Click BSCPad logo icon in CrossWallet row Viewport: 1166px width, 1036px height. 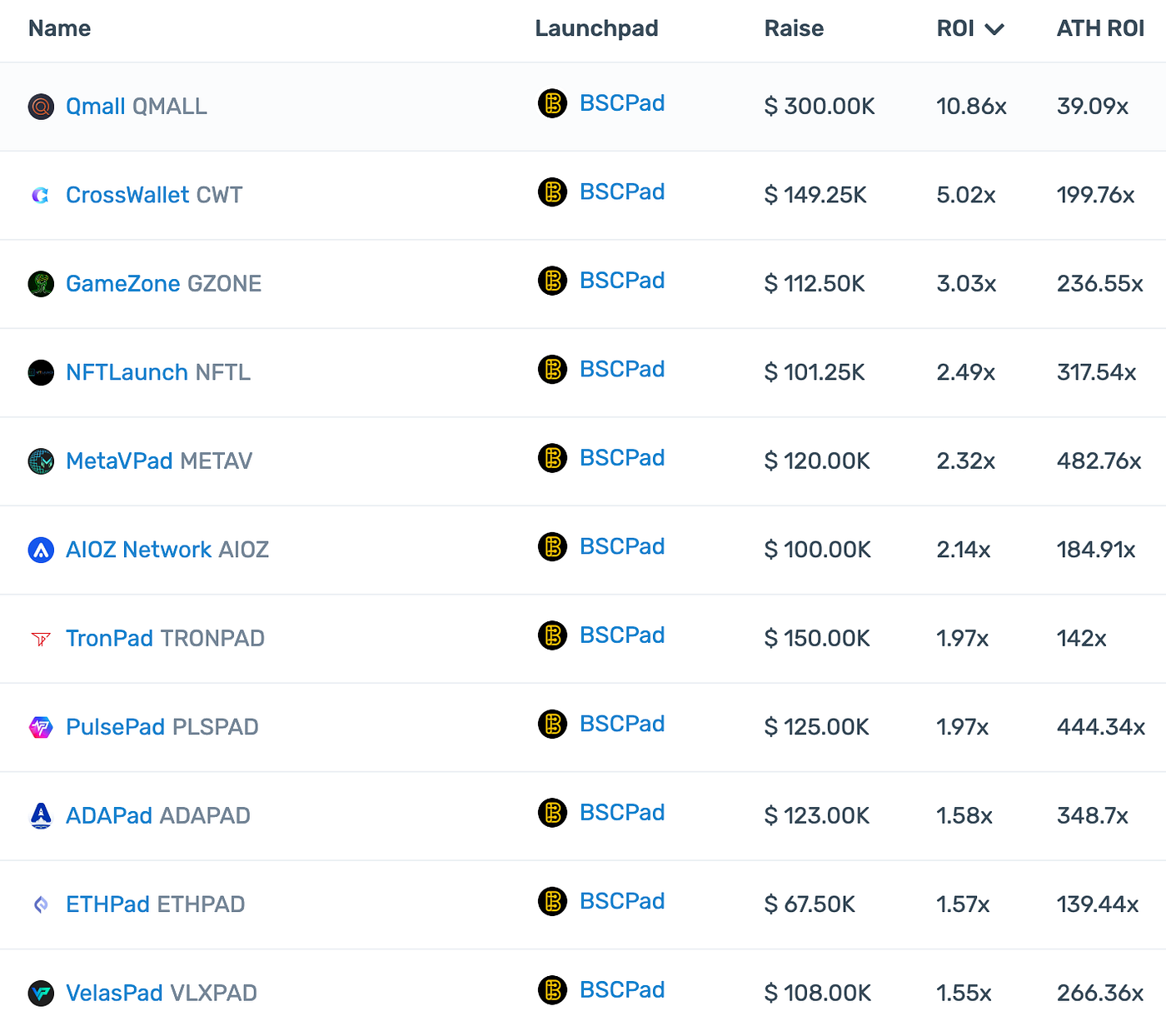pos(552,192)
